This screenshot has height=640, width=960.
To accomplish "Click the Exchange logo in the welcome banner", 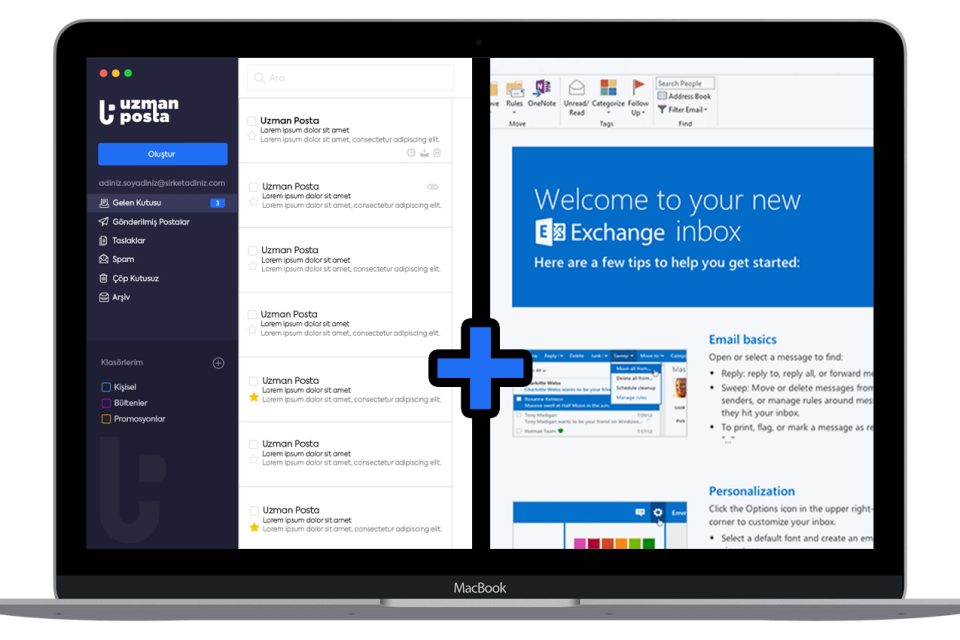I will 600,233.
